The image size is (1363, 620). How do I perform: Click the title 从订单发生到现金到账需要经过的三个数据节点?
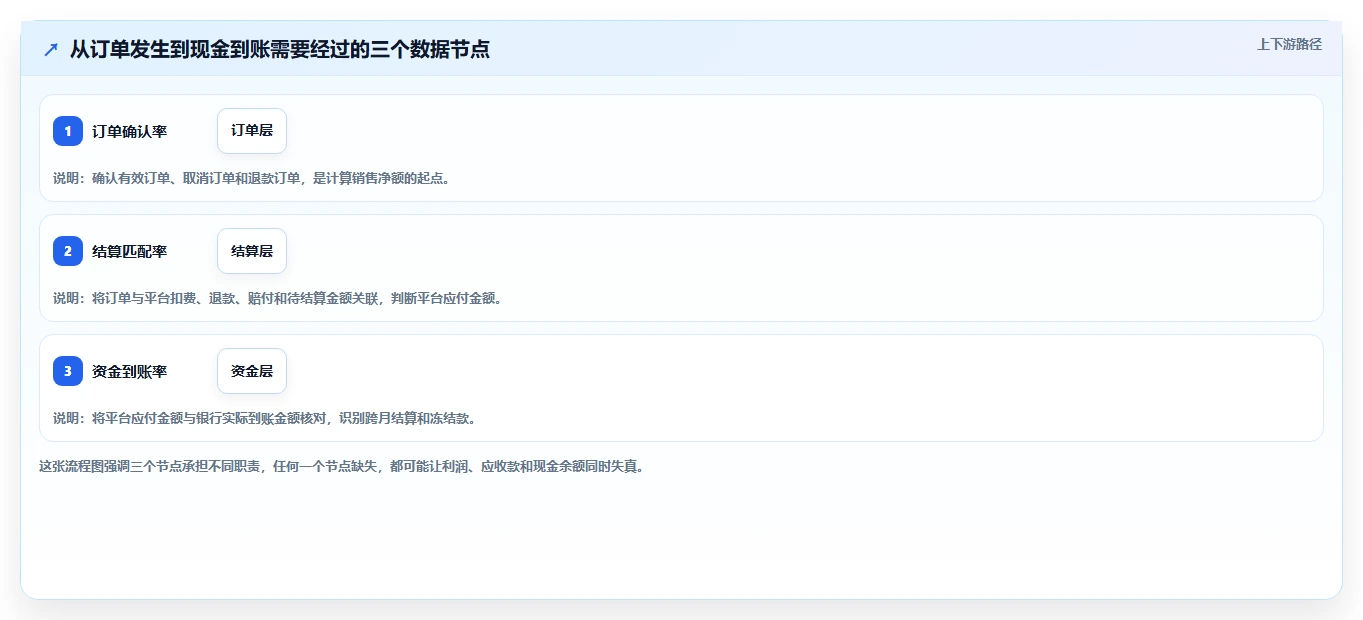click(x=280, y=49)
